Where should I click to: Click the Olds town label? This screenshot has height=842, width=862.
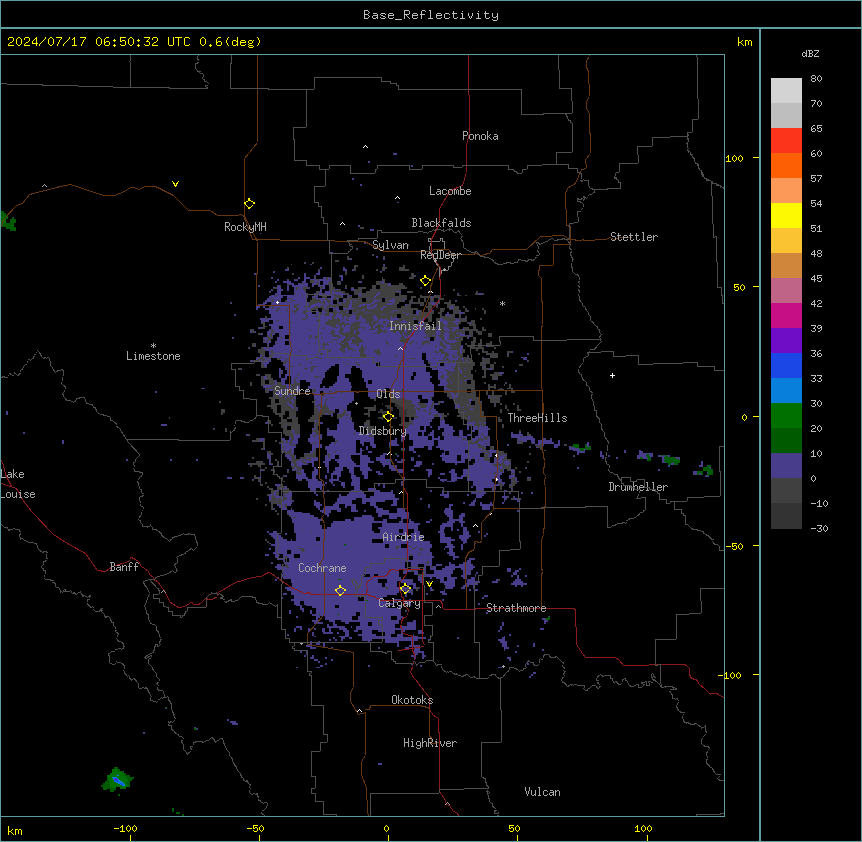(388, 394)
